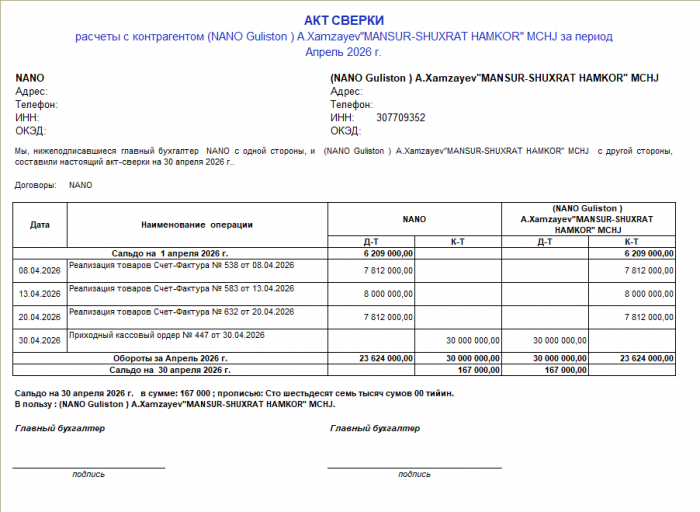Select the date cell '13.04.2026'
This screenshot has height=512, width=700.
coord(40,294)
